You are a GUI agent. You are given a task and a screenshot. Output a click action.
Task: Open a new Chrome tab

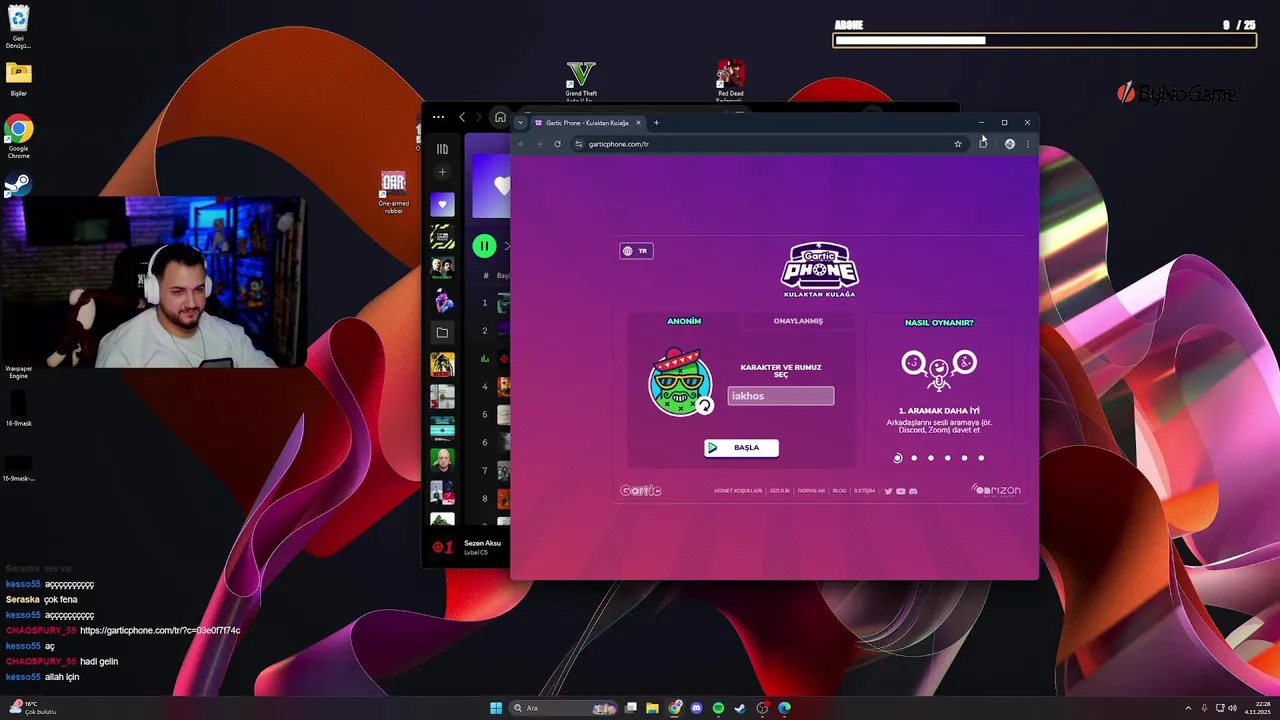(656, 123)
